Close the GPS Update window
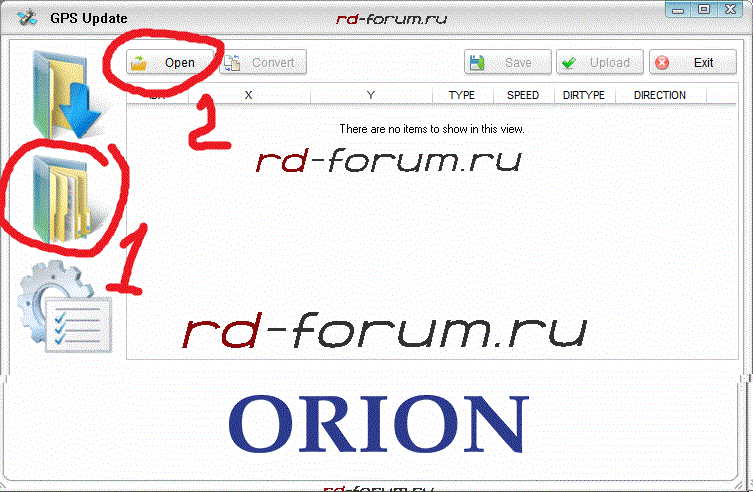 tap(729, 10)
